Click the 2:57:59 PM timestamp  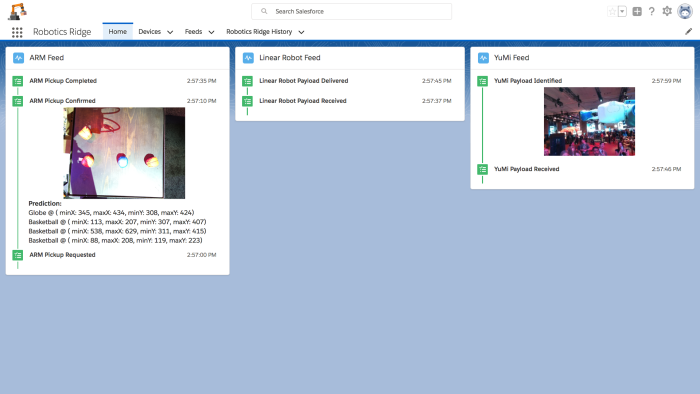[666, 81]
